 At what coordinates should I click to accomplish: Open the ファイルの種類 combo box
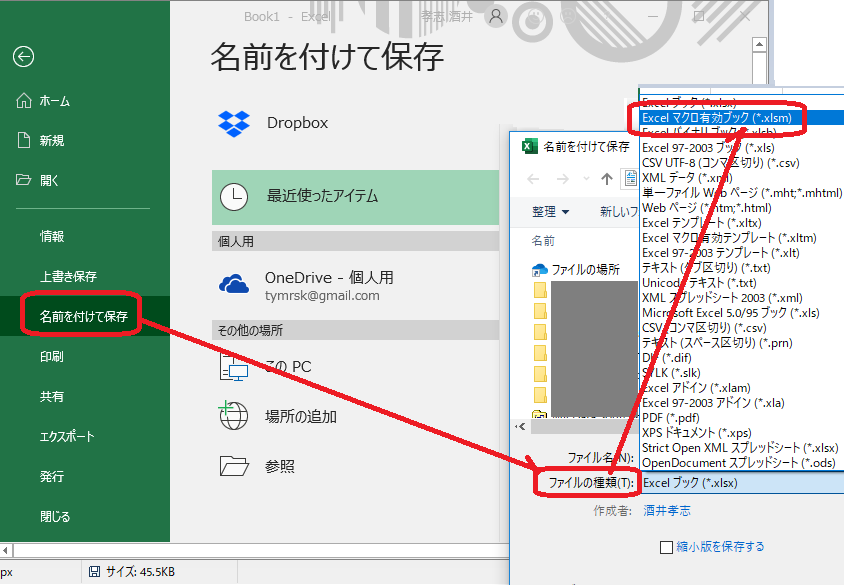tap(743, 483)
